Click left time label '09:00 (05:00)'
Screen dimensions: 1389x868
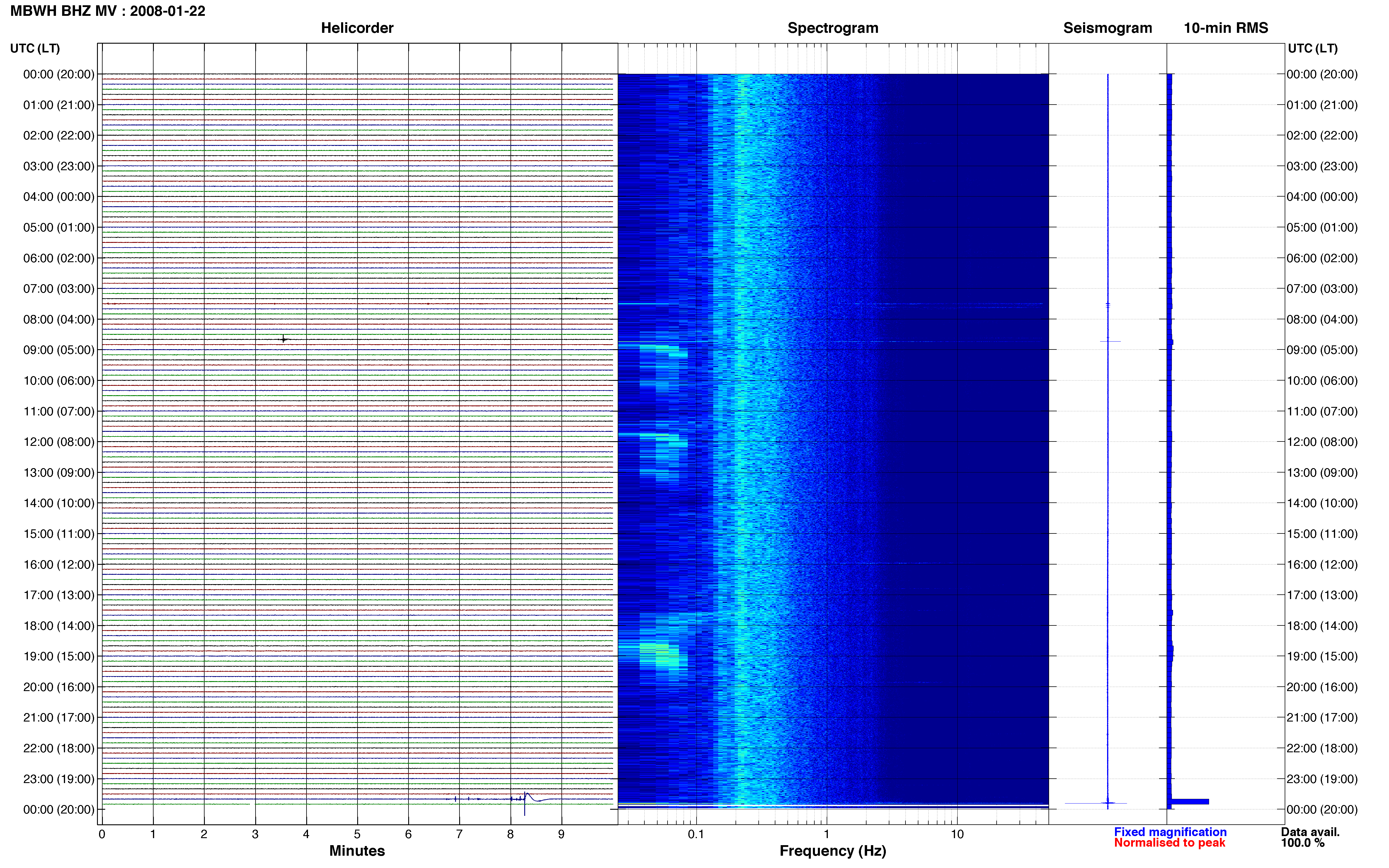(59, 350)
